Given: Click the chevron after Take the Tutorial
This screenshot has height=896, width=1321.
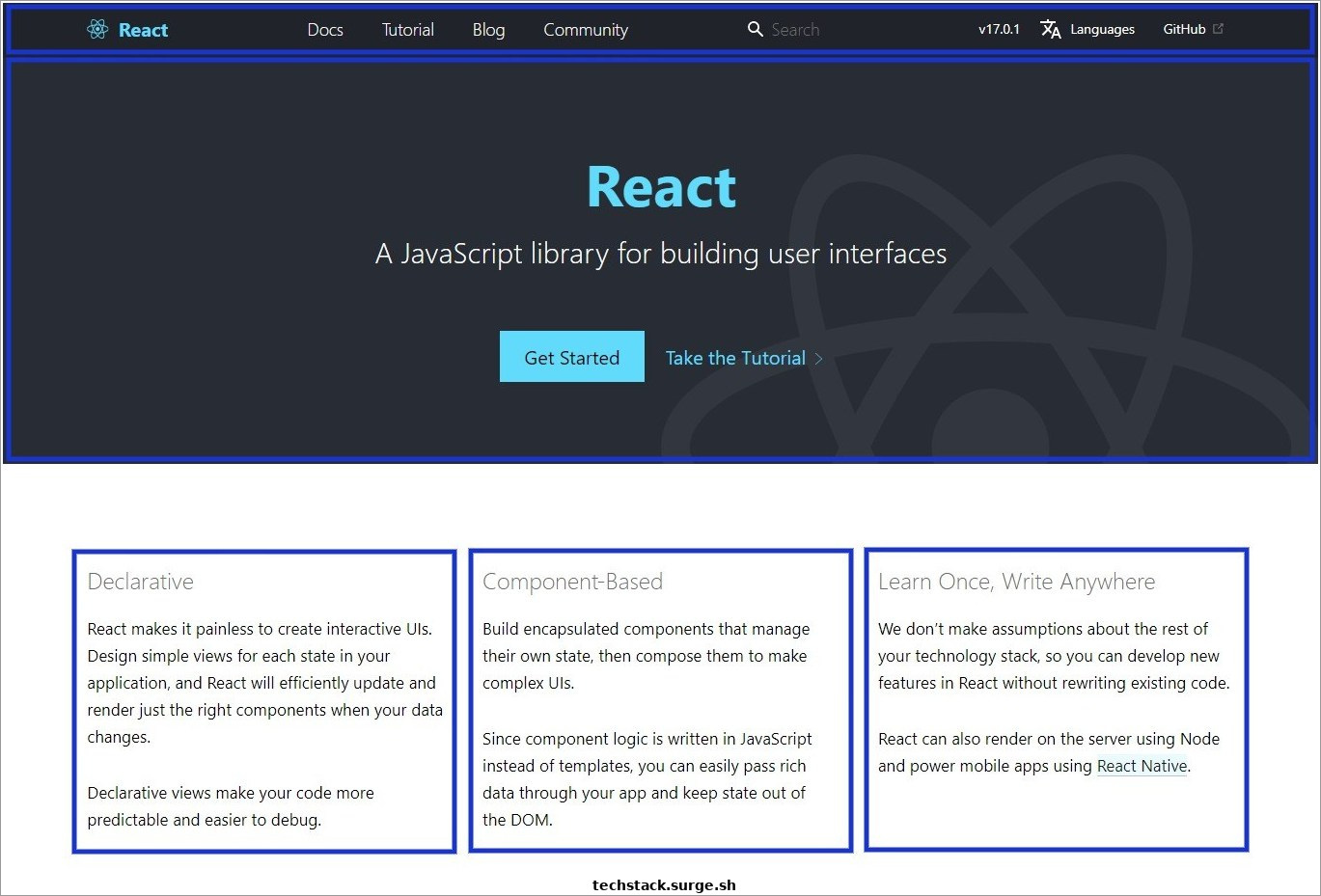Looking at the screenshot, I should pos(819,359).
